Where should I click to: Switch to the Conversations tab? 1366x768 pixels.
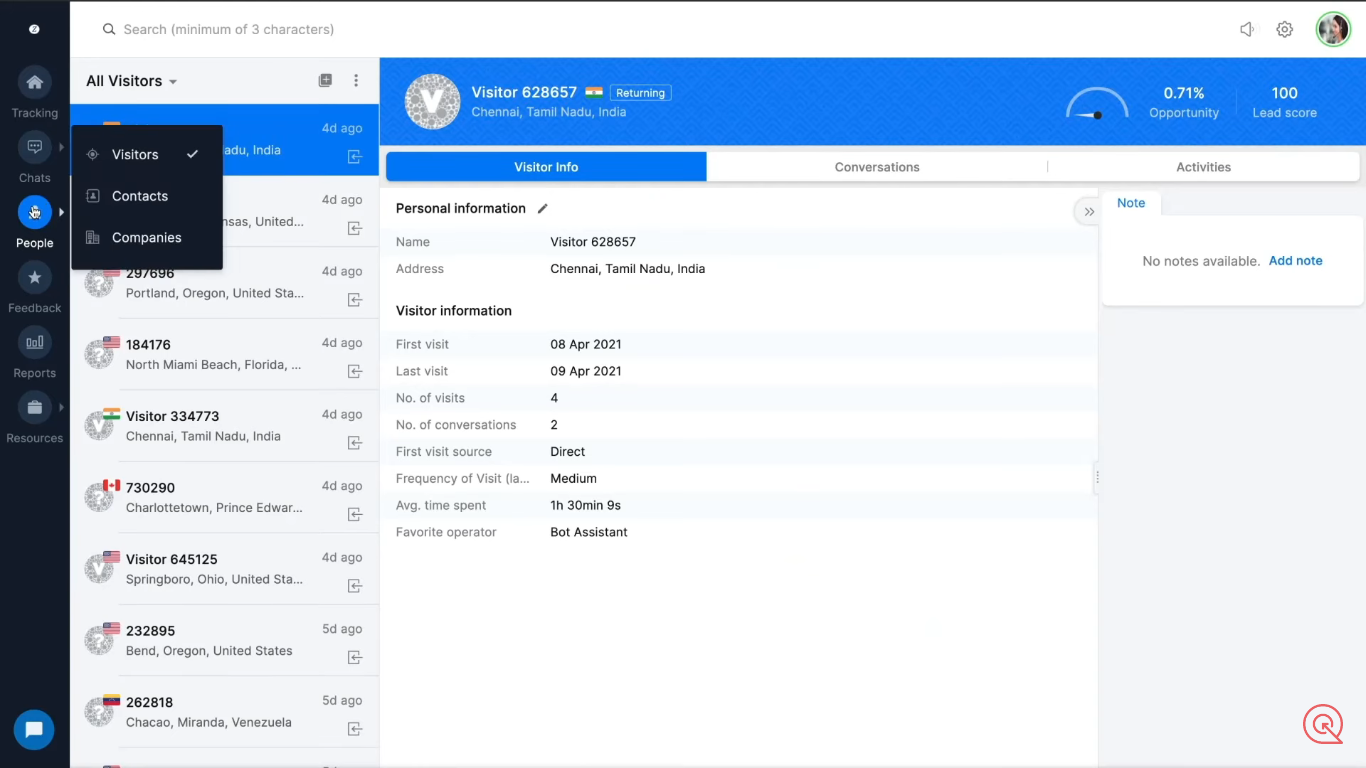pos(877,167)
